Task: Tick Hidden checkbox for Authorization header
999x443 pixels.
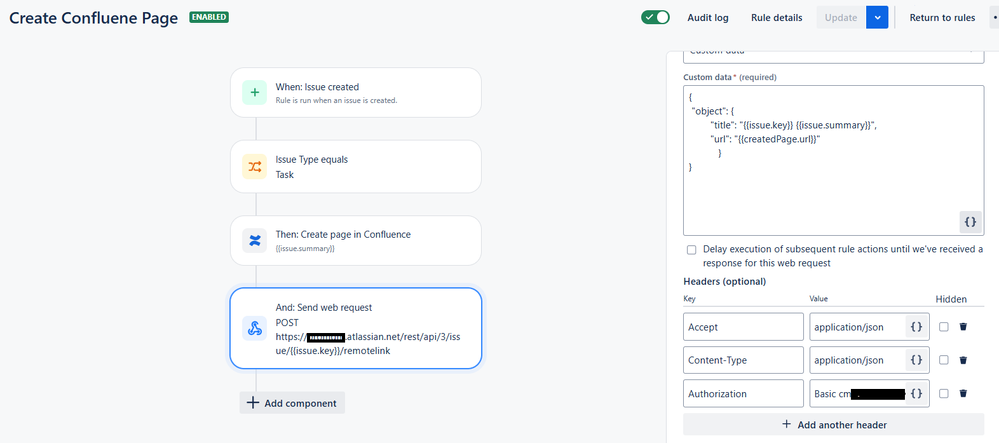Action: click(944, 394)
